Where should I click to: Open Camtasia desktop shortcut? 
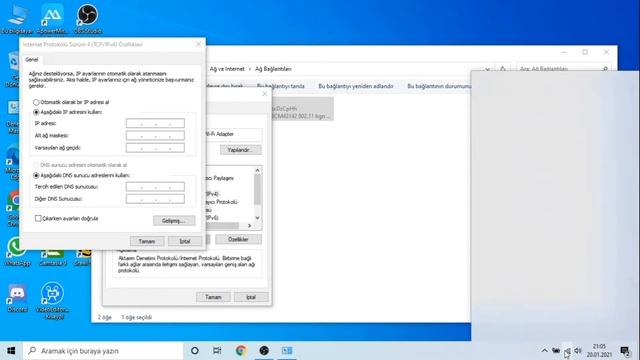pyautogui.click(x=53, y=258)
